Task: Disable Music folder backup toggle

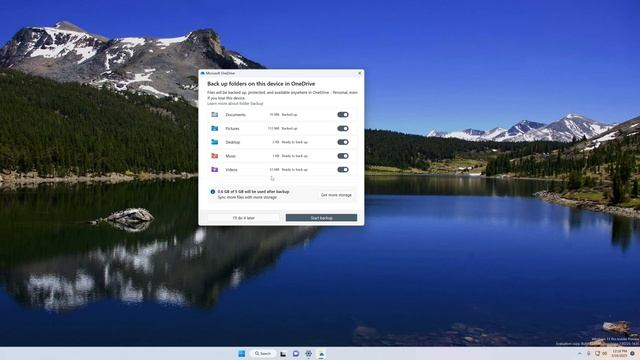Action: pyautogui.click(x=343, y=156)
